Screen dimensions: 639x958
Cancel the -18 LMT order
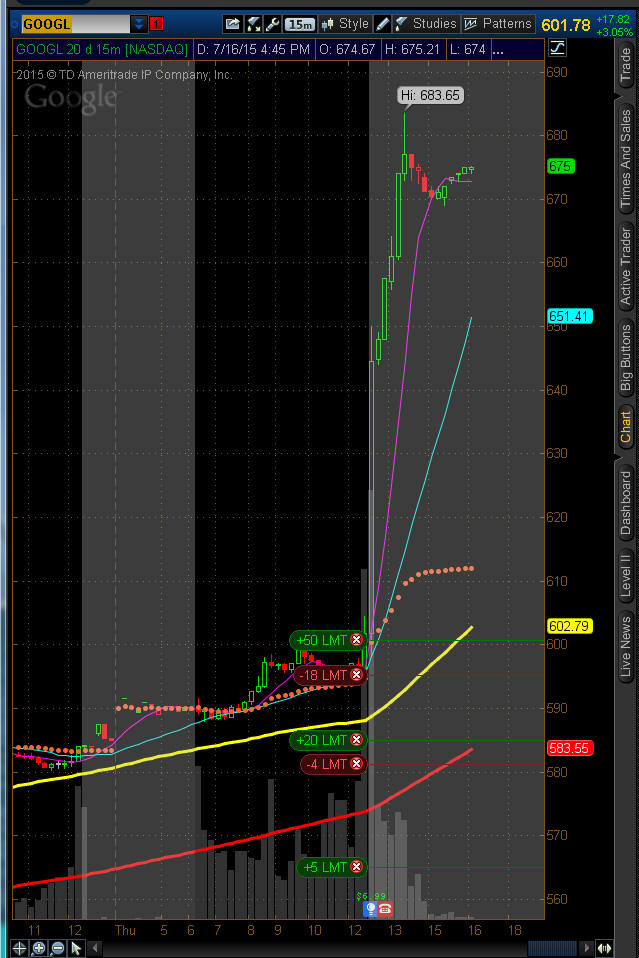(x=356, y=675)
